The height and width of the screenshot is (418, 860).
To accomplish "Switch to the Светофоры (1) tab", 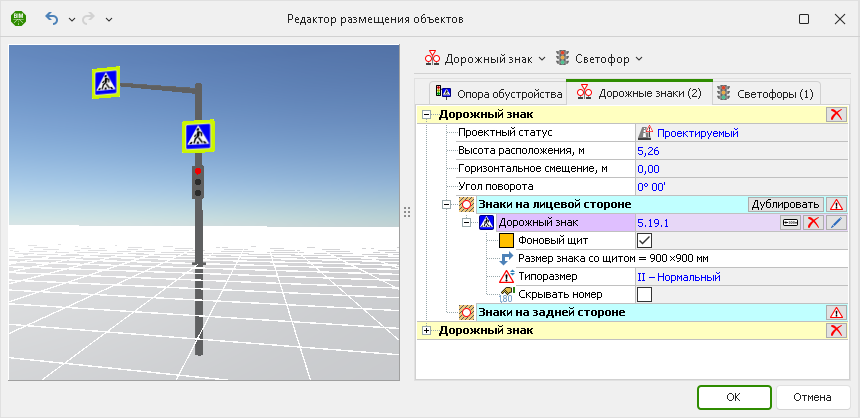I will pos(765,93).
